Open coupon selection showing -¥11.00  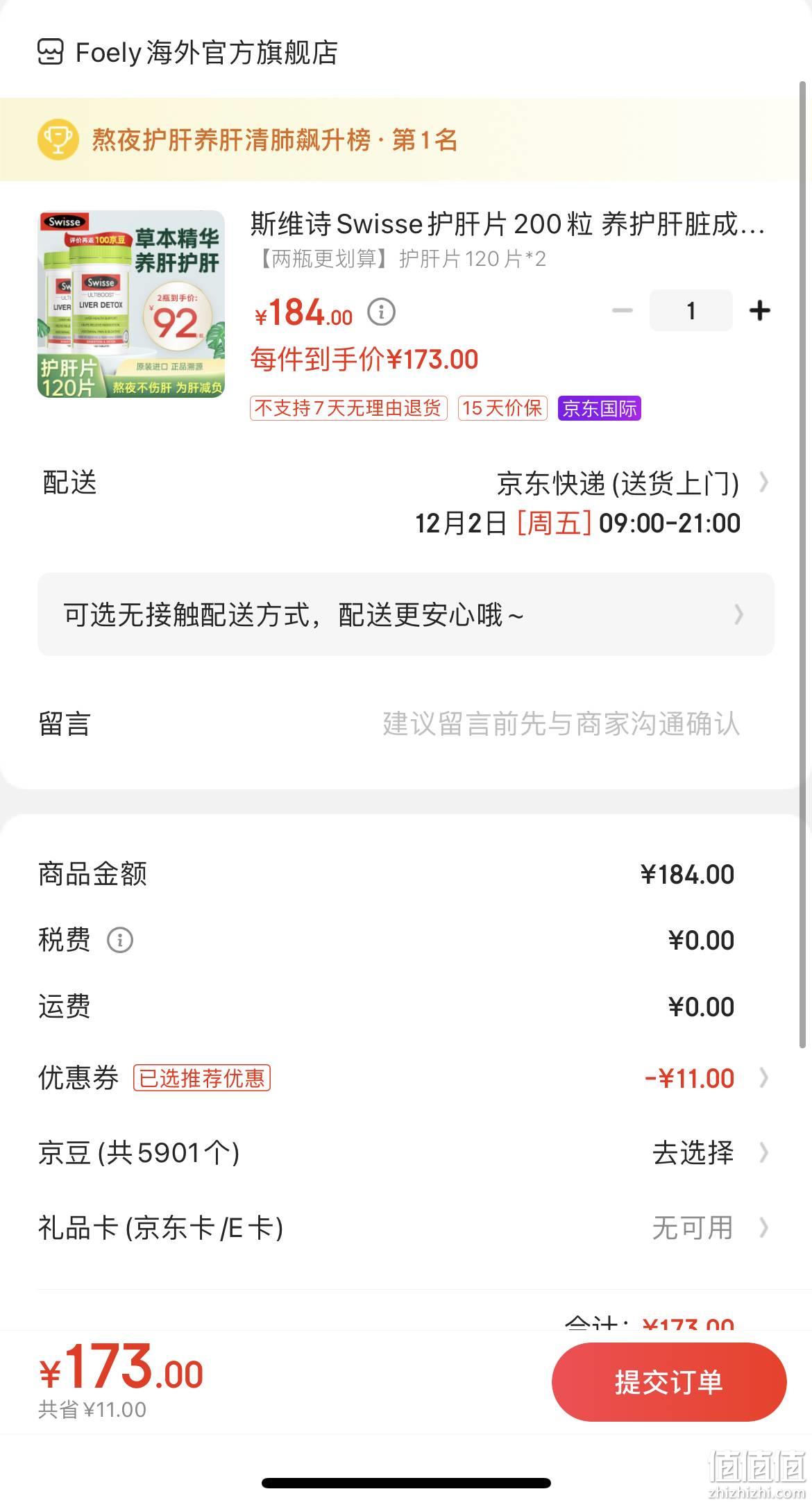tap(406, 1078)
